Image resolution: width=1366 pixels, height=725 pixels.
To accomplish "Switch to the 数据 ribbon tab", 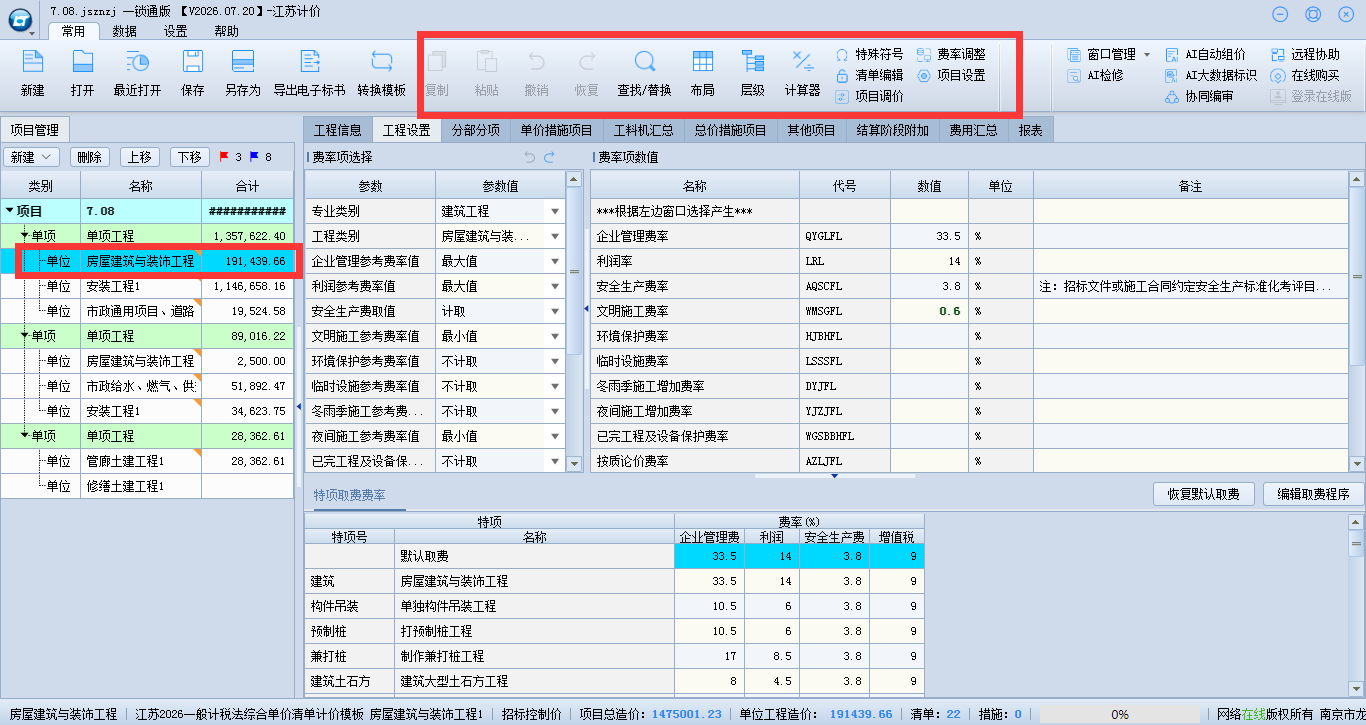I will 124,31.
